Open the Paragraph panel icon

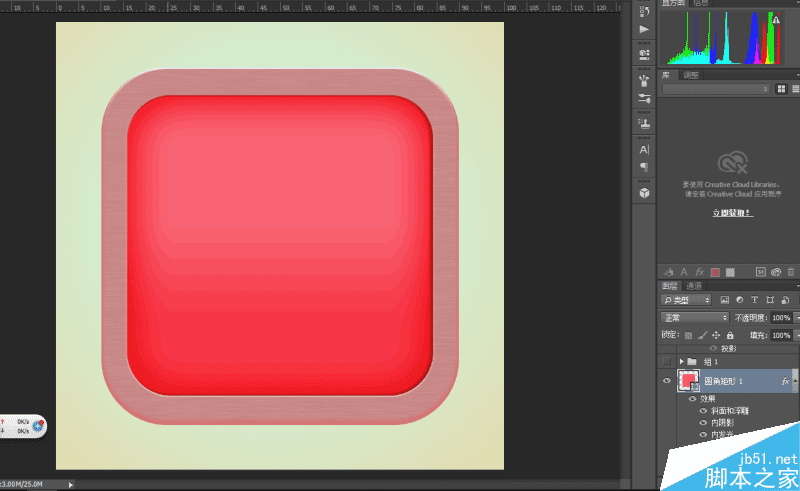644,167
